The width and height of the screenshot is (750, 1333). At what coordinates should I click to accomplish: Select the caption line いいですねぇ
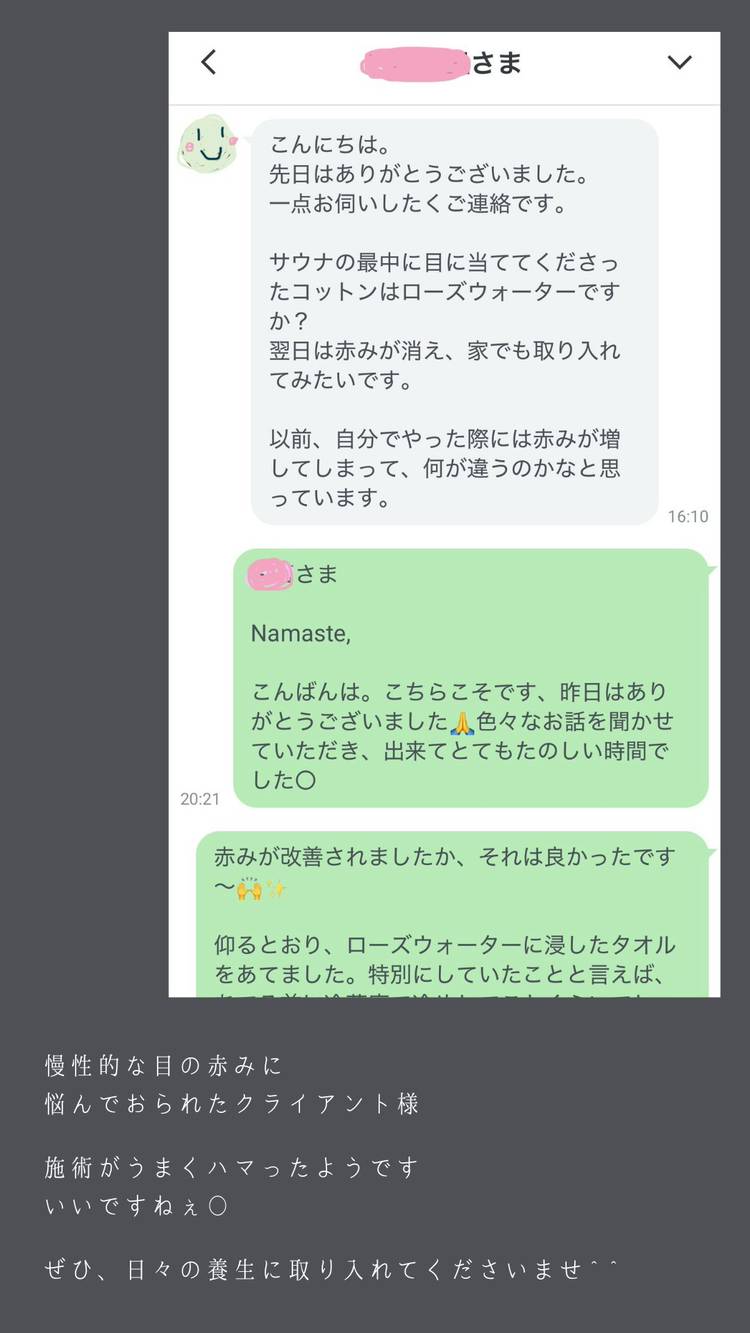[136, 1207]
